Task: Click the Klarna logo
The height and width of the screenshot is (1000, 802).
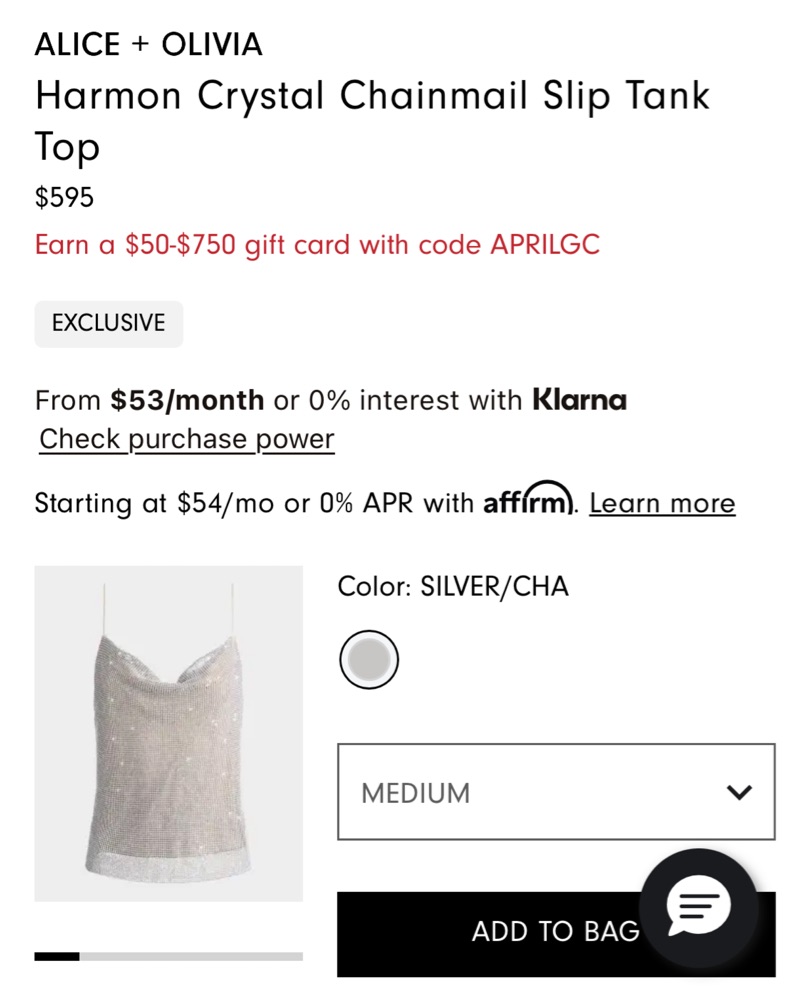Action: (x=580, y=401)
